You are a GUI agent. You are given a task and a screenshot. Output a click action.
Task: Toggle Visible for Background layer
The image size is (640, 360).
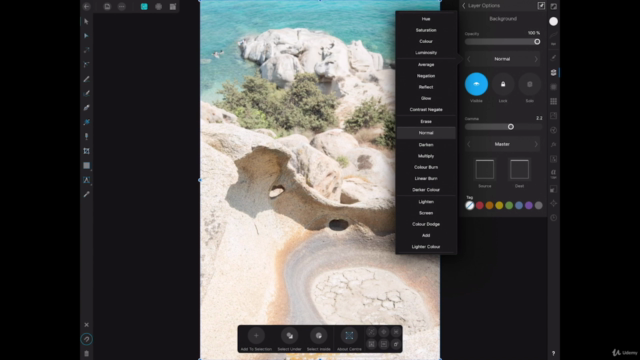(x=476, y=84)
